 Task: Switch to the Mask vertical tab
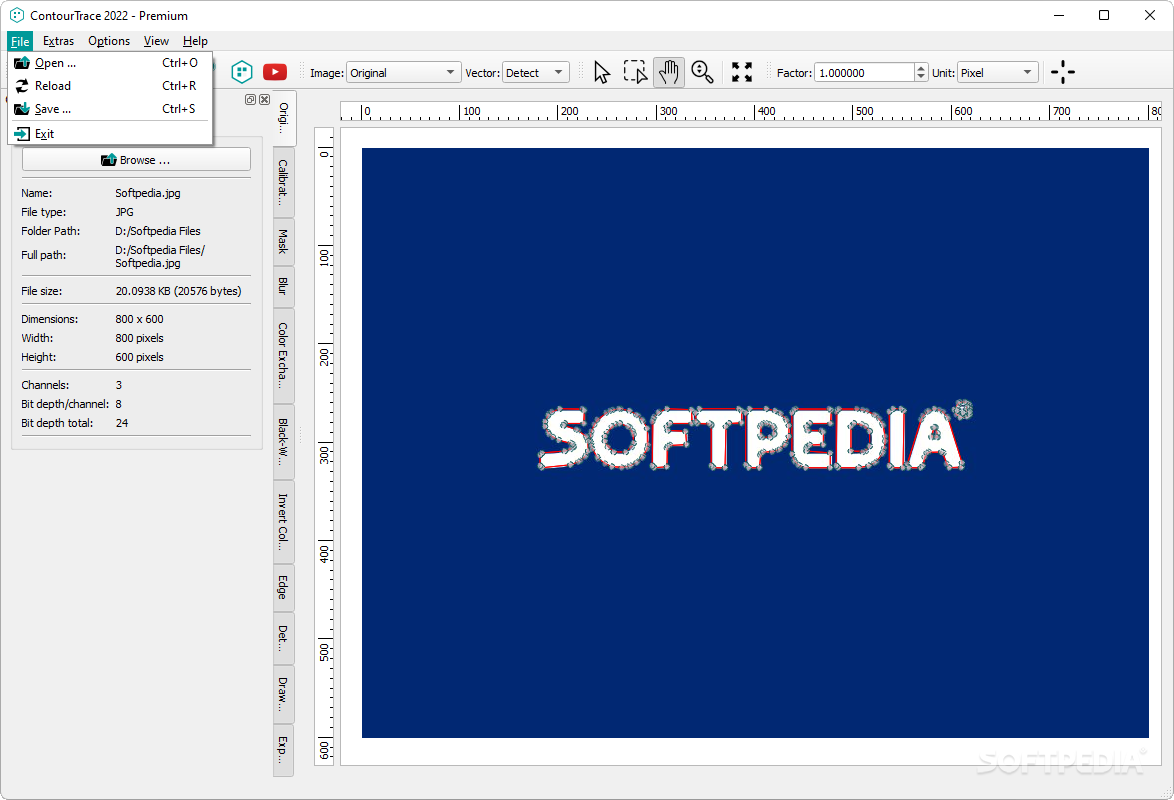click(283, 241)
